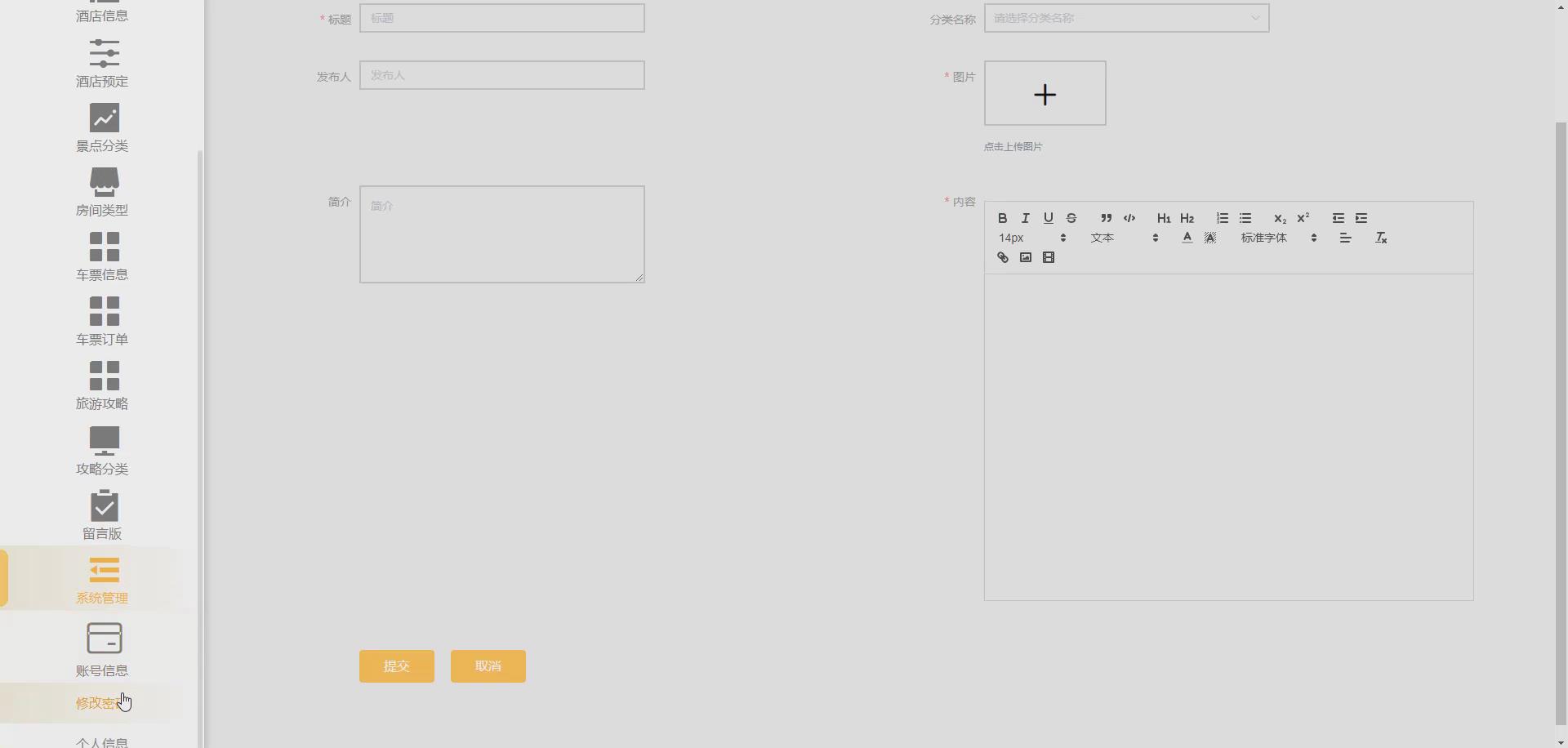Screen dimensions: 1568x748
Task: Insert a hyperlink in editor
Action: click(1002, 257)
